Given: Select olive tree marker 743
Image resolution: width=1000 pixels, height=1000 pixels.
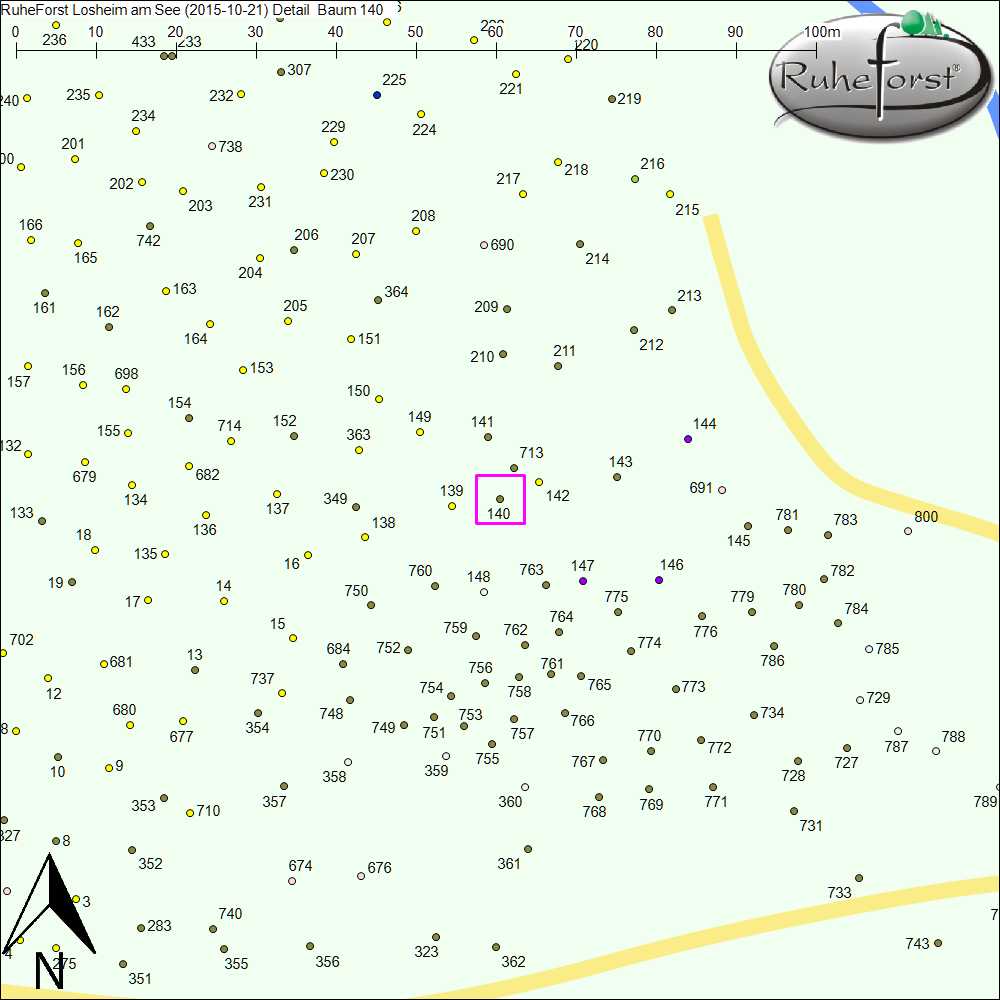Looking at the screenshot, I should (938, 943).
